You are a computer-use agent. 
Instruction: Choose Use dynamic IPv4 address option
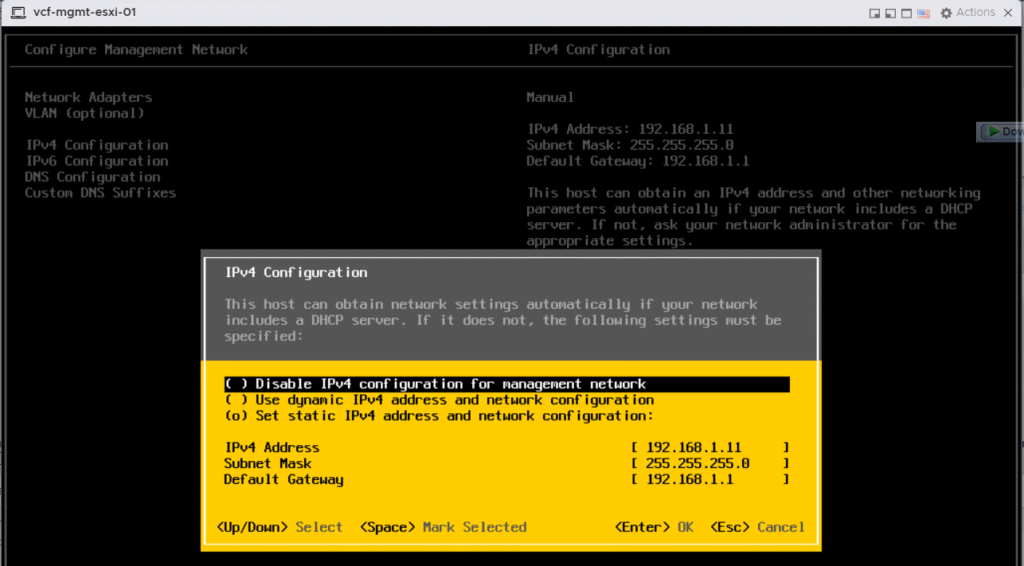point(235,400)
